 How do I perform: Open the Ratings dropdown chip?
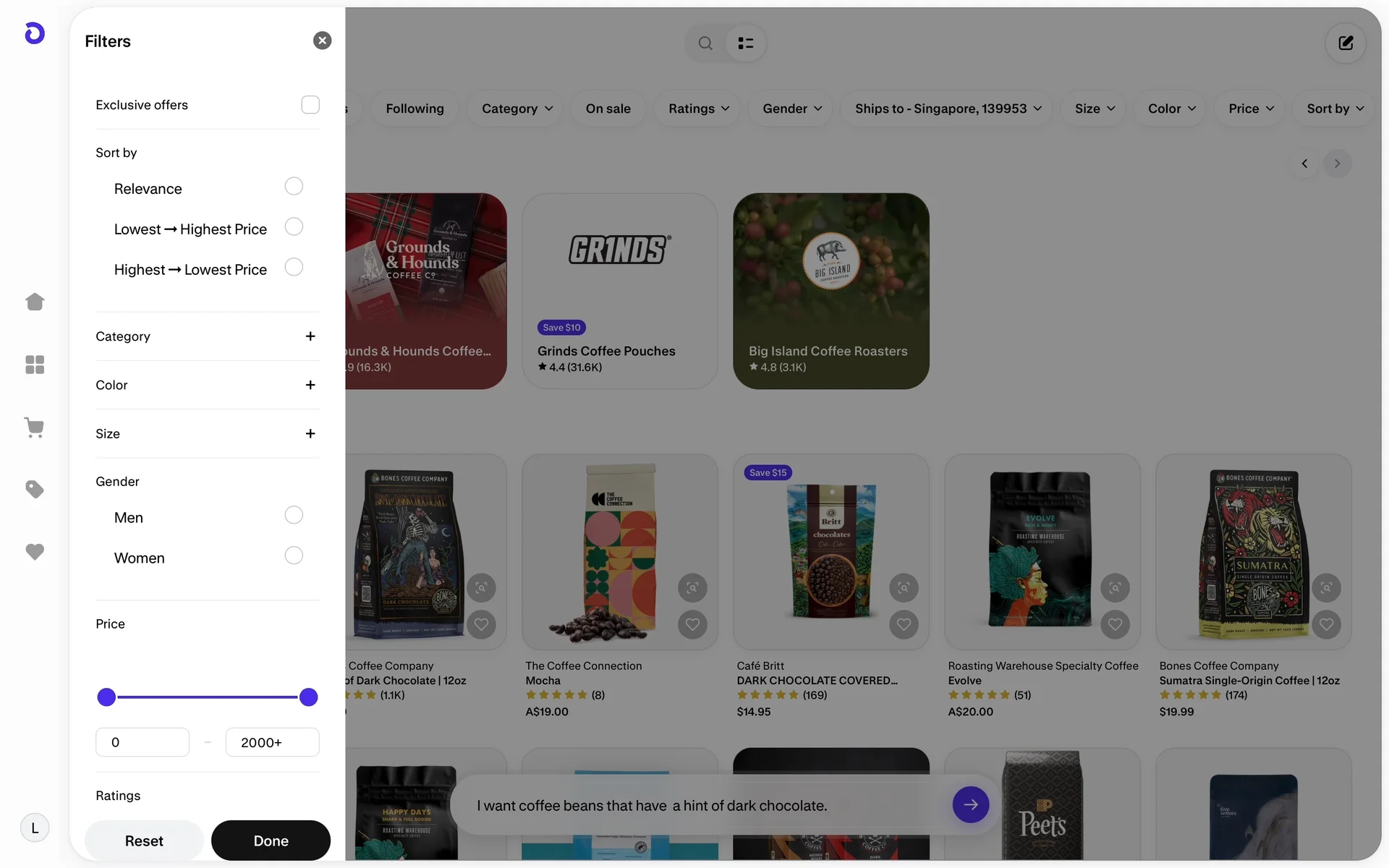click(x=699, y=109)
